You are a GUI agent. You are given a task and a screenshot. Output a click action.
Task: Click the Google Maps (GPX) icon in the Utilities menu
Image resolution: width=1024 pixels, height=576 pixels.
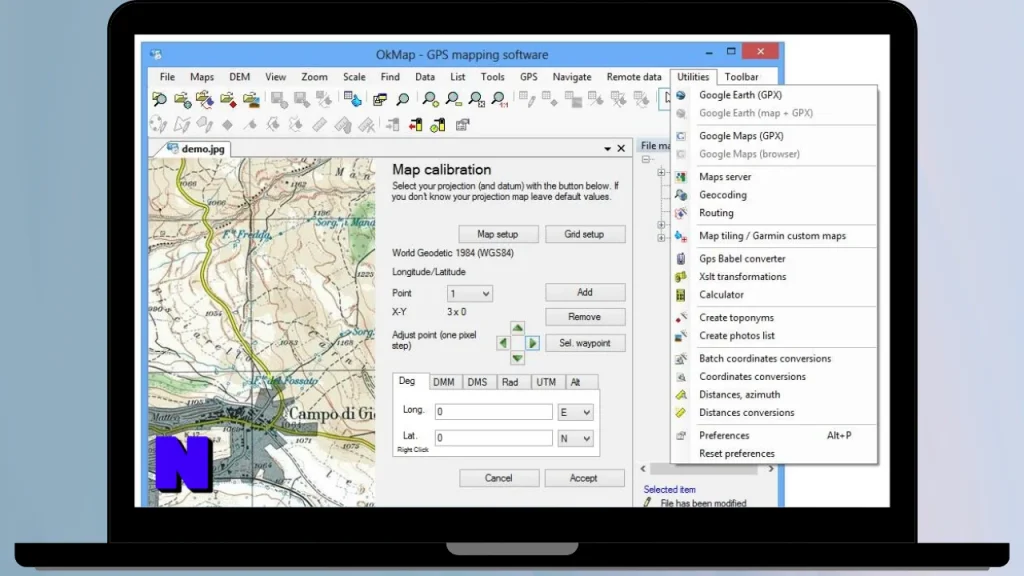click(680, 136)
